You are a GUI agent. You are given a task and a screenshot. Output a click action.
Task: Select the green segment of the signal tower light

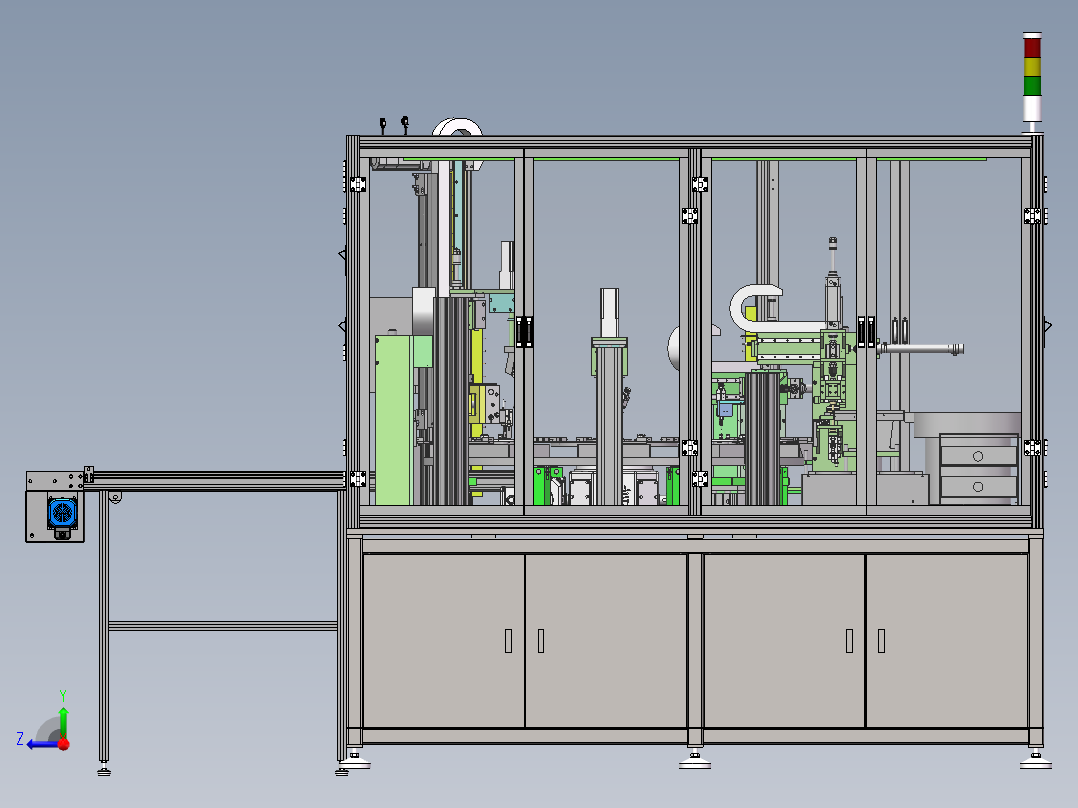pyautogui.click(x=1032, y=86)
